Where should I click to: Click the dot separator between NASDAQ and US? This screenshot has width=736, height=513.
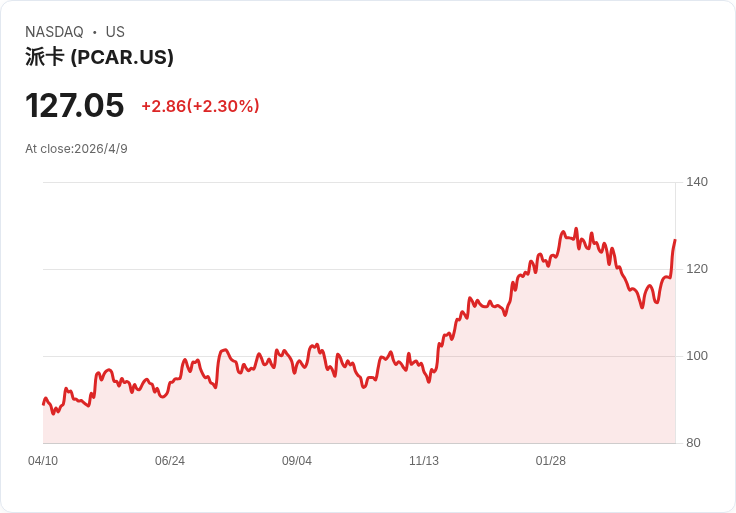pos(95,32)
